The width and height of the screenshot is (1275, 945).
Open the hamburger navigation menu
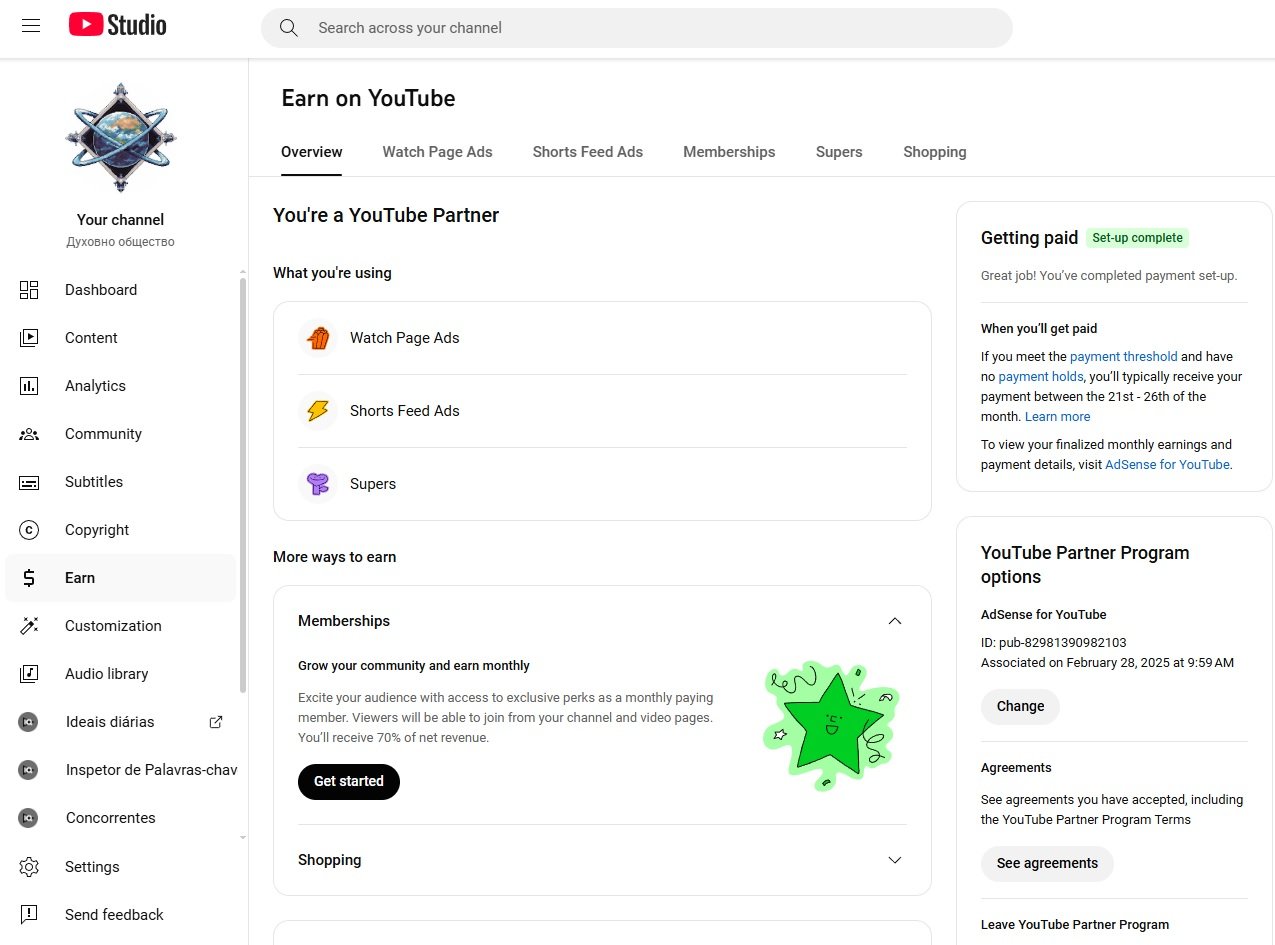(x=31, y=26)
